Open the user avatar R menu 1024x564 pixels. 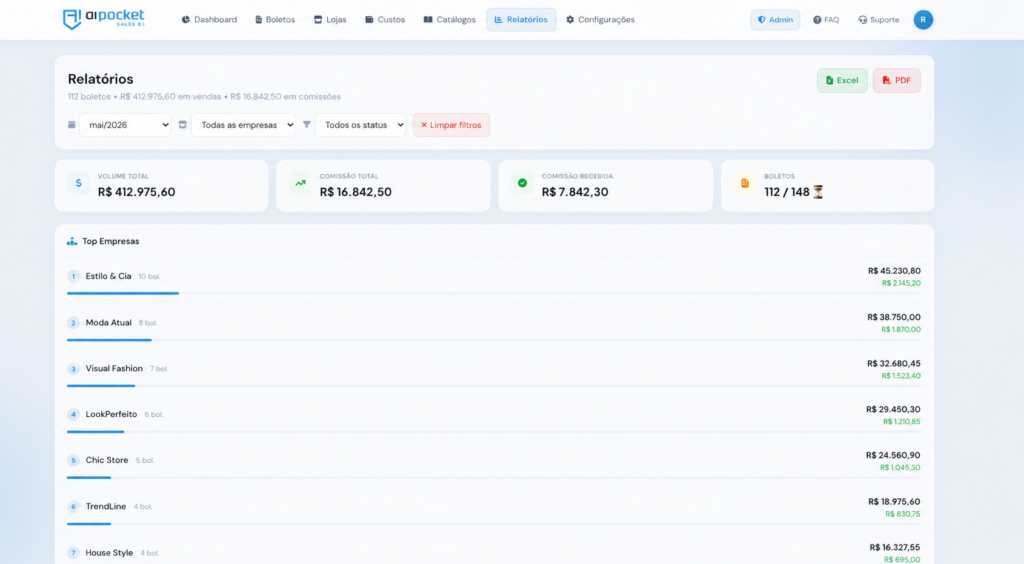923,20
